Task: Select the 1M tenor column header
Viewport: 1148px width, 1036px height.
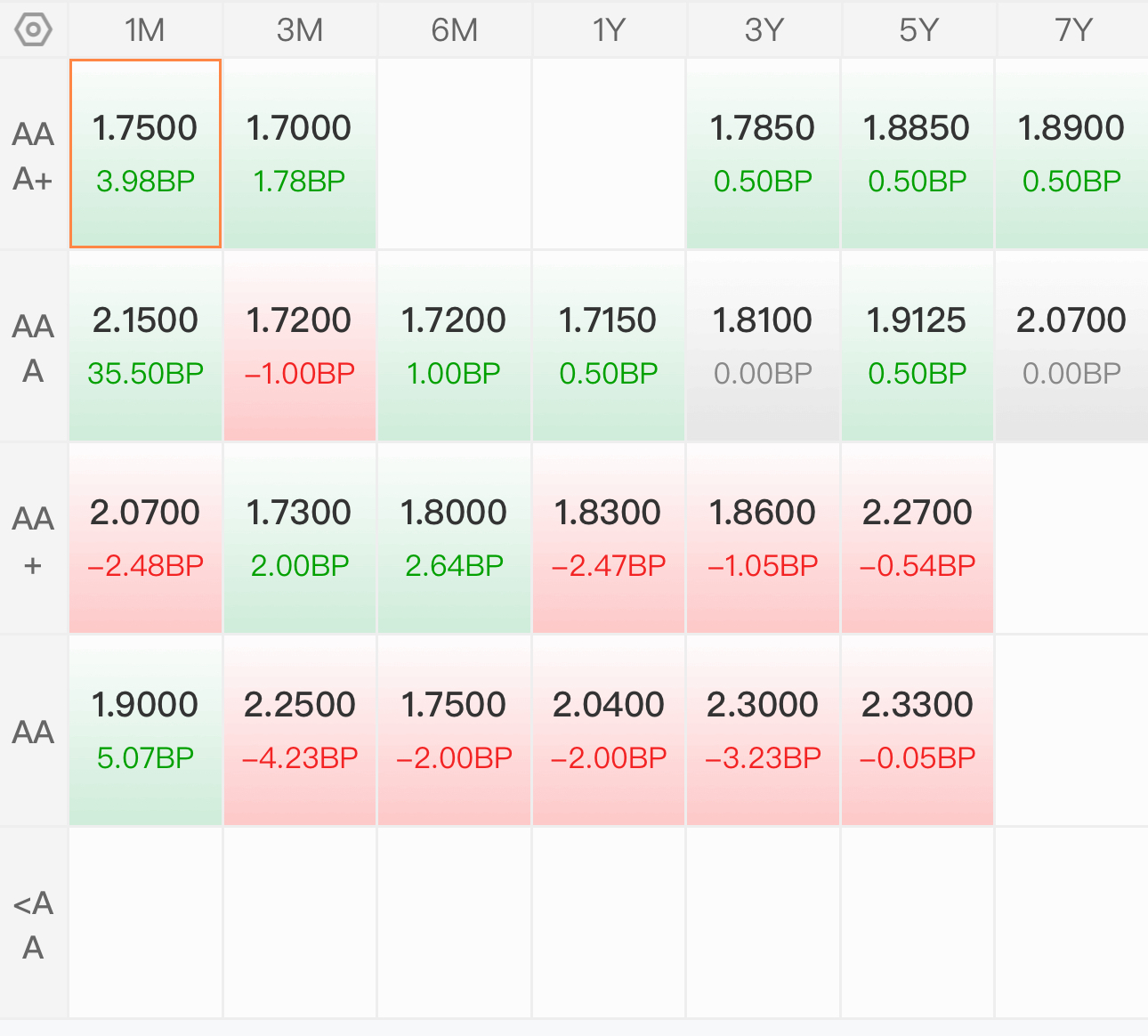Action: pyautogui.click(x=145, y=30)
